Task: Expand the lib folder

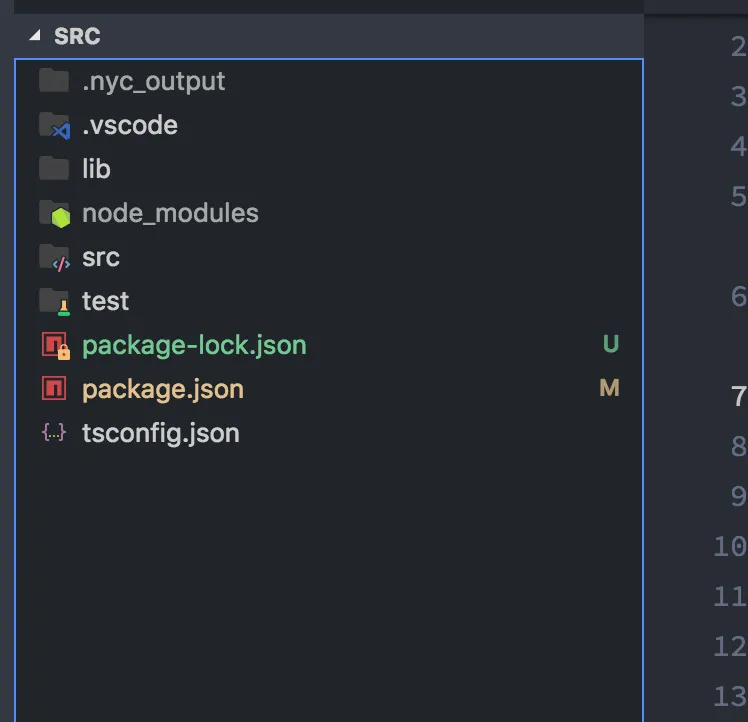Action: 96,169
